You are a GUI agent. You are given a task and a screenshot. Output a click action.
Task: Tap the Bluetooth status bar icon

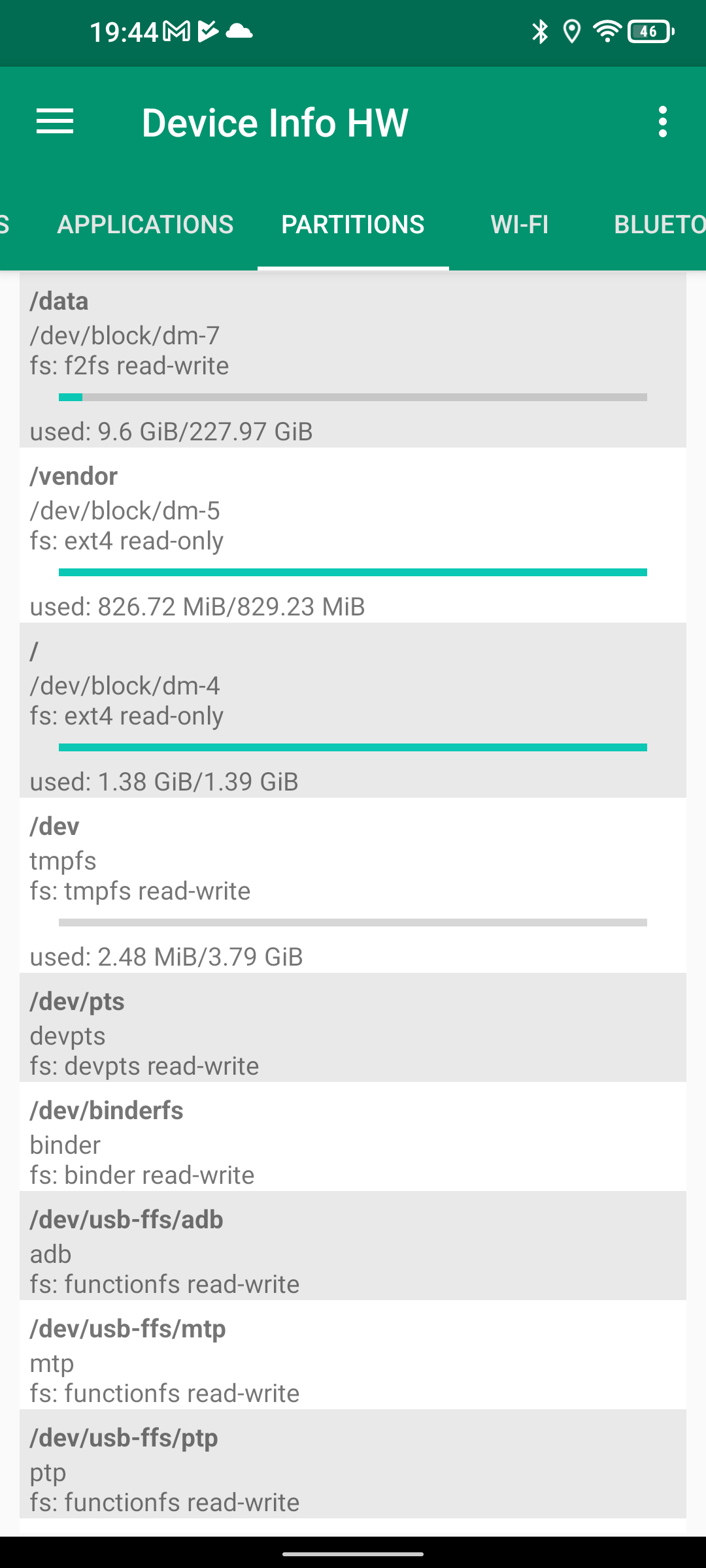point(540,31)
